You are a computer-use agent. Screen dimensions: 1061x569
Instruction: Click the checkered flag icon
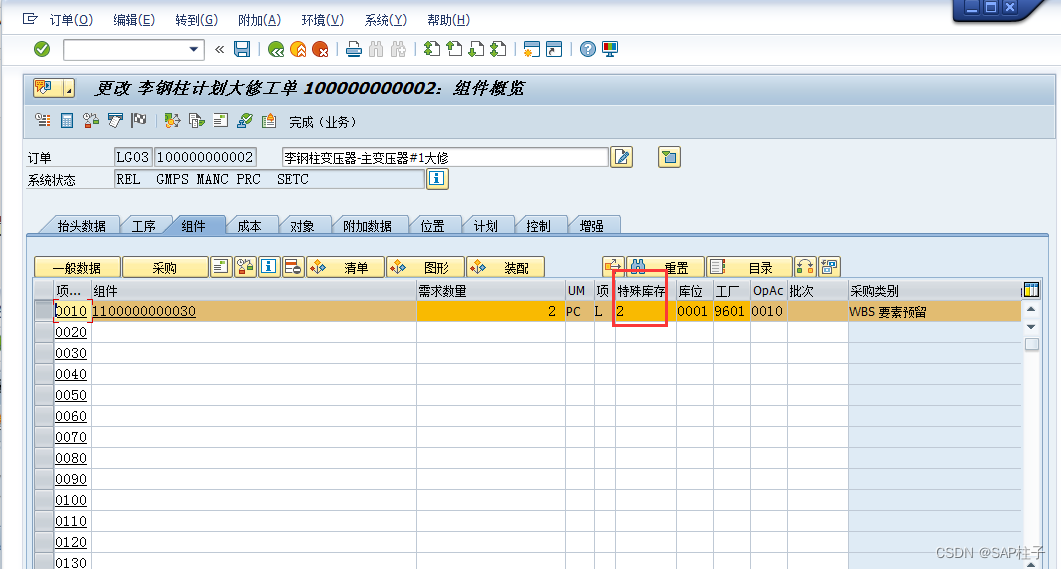[139, 120]
